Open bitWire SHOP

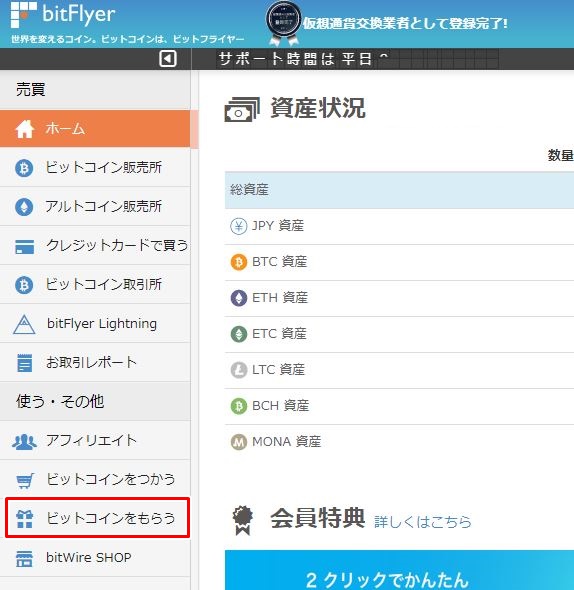95,558
